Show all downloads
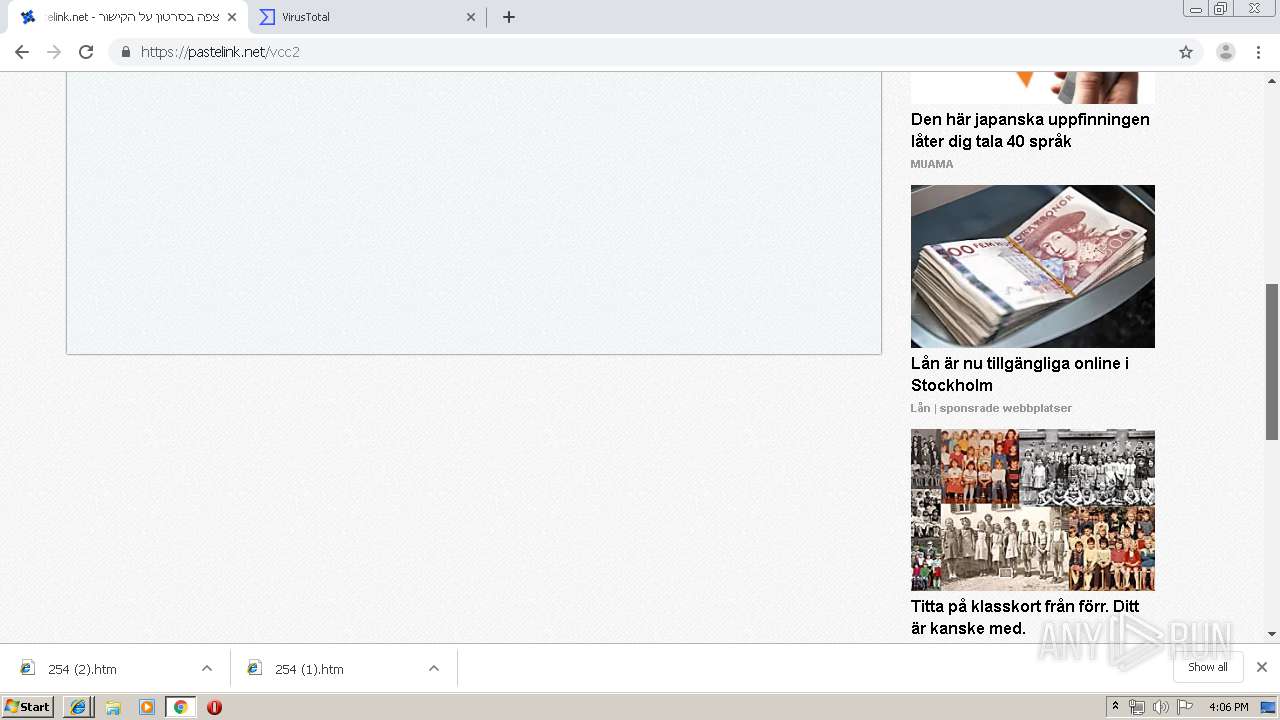This screenshot has height=720, width=1280. click(1208, 667)
